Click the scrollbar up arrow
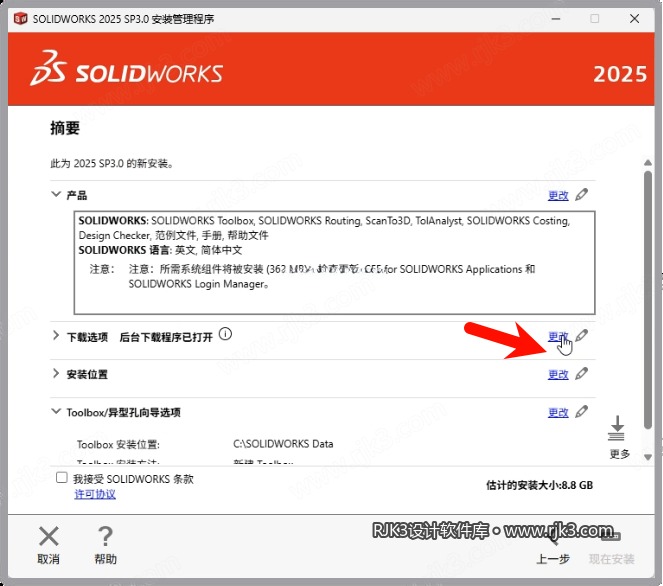Image resolution: width=663 pixels, height=586 pixels. pos(648,162)
